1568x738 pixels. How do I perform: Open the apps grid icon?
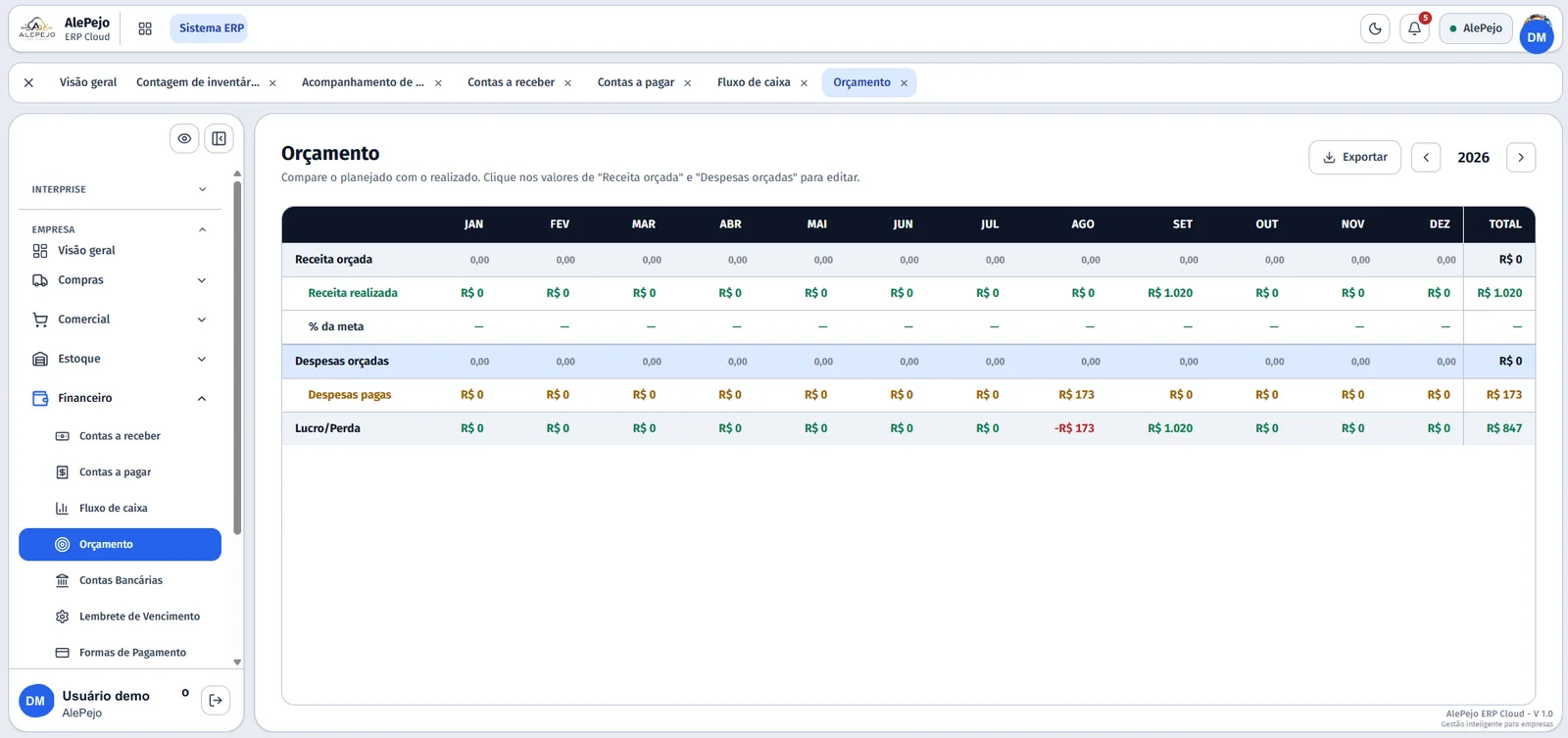tap(145, 28)
